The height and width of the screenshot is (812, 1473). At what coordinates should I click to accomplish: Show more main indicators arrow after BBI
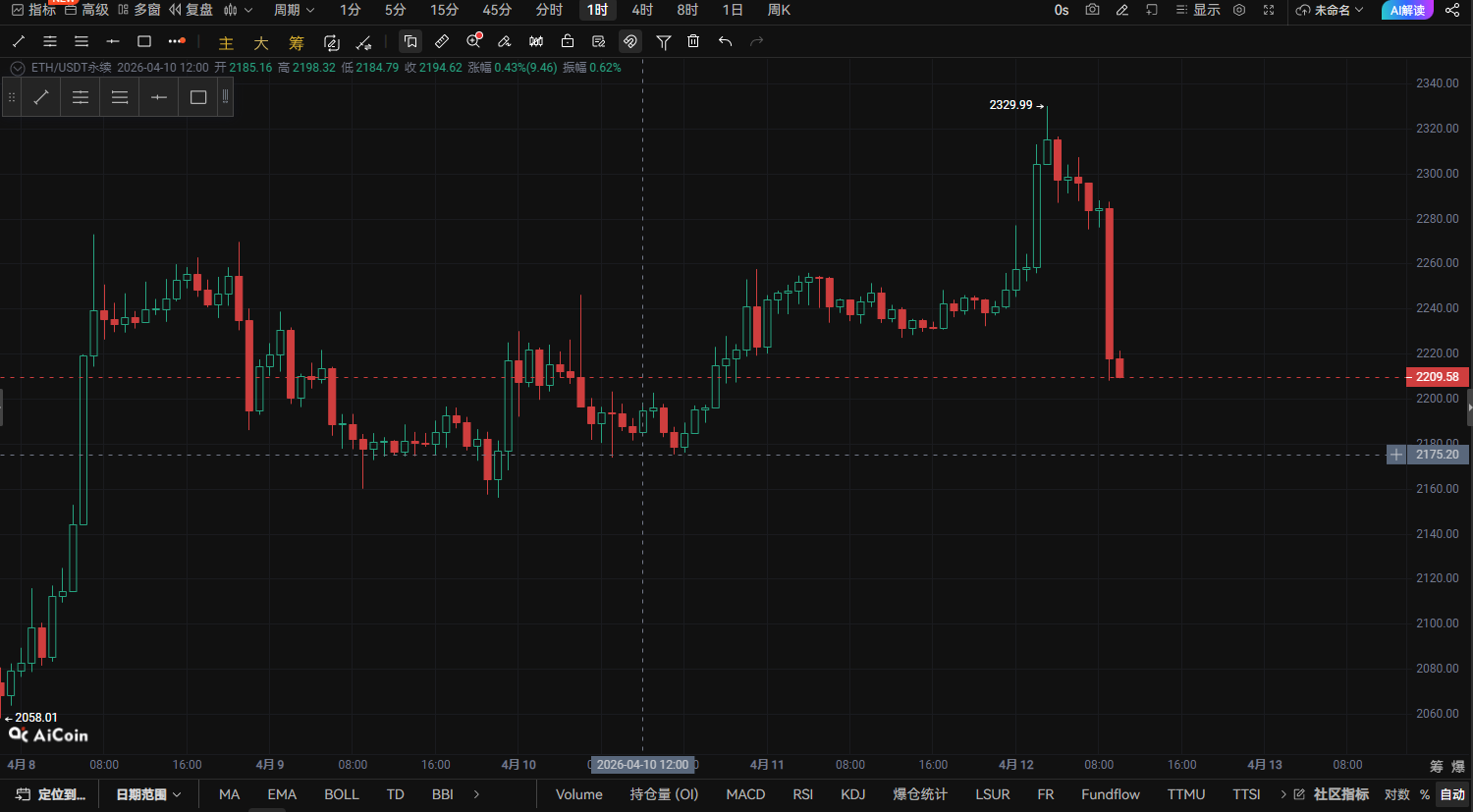coord(477,794)
